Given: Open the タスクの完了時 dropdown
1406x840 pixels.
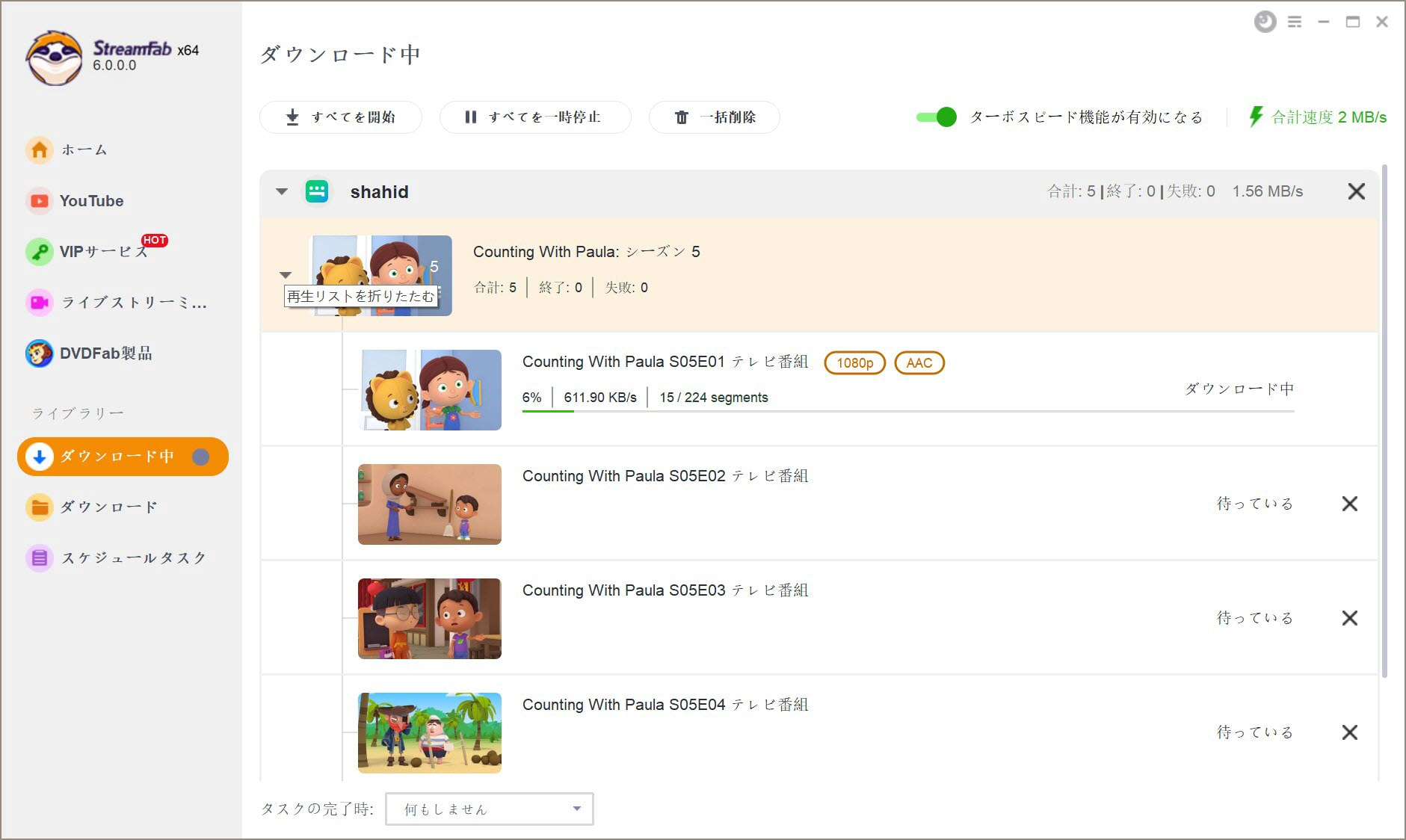Looking at the screenshot, I should (x=490, y=809).
